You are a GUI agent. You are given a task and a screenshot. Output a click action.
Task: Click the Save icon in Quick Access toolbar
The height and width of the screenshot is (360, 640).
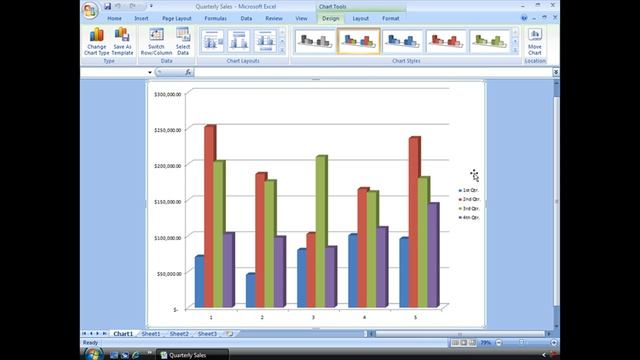tap(107, 6)
